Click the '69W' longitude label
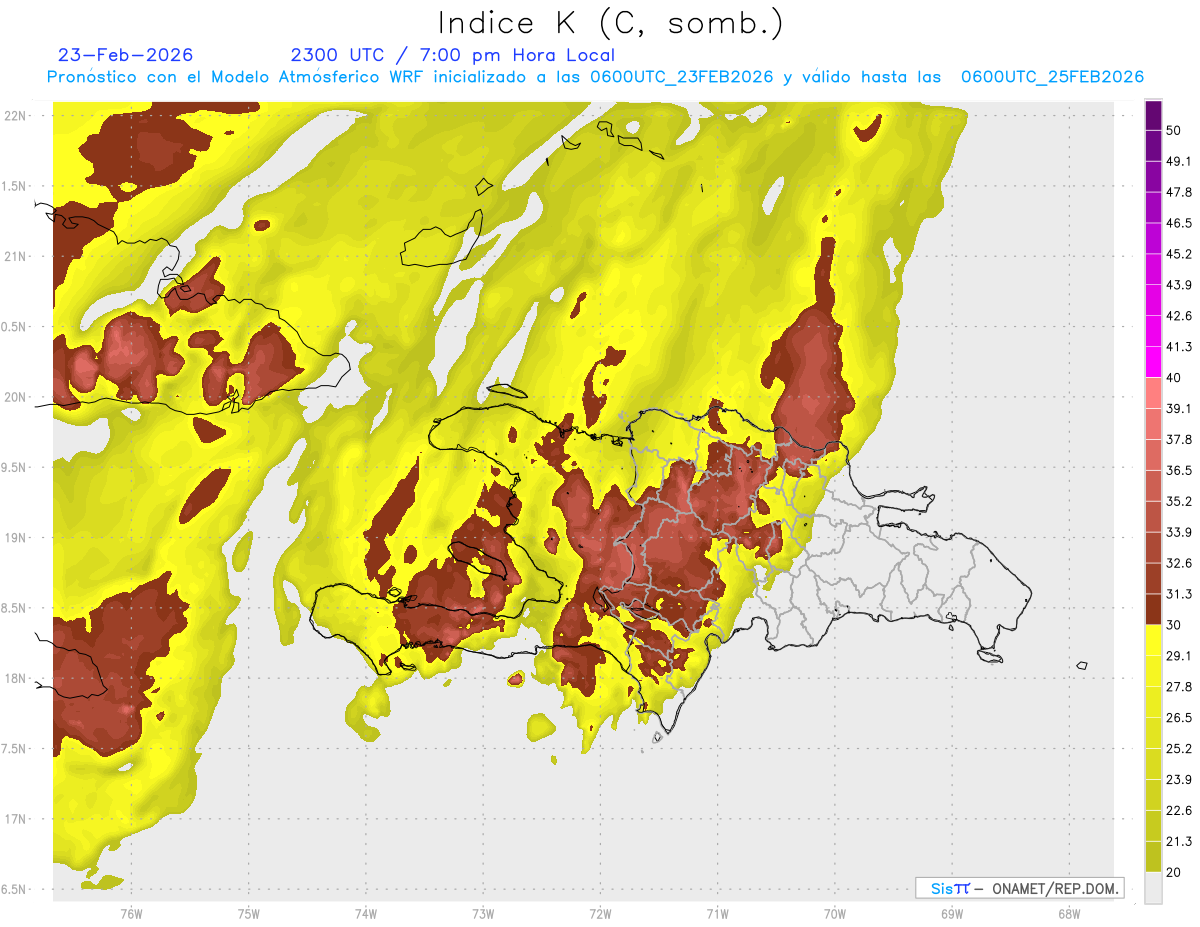Image resolution: width=1200 pixels, height=927 pixels. point(952,914)
